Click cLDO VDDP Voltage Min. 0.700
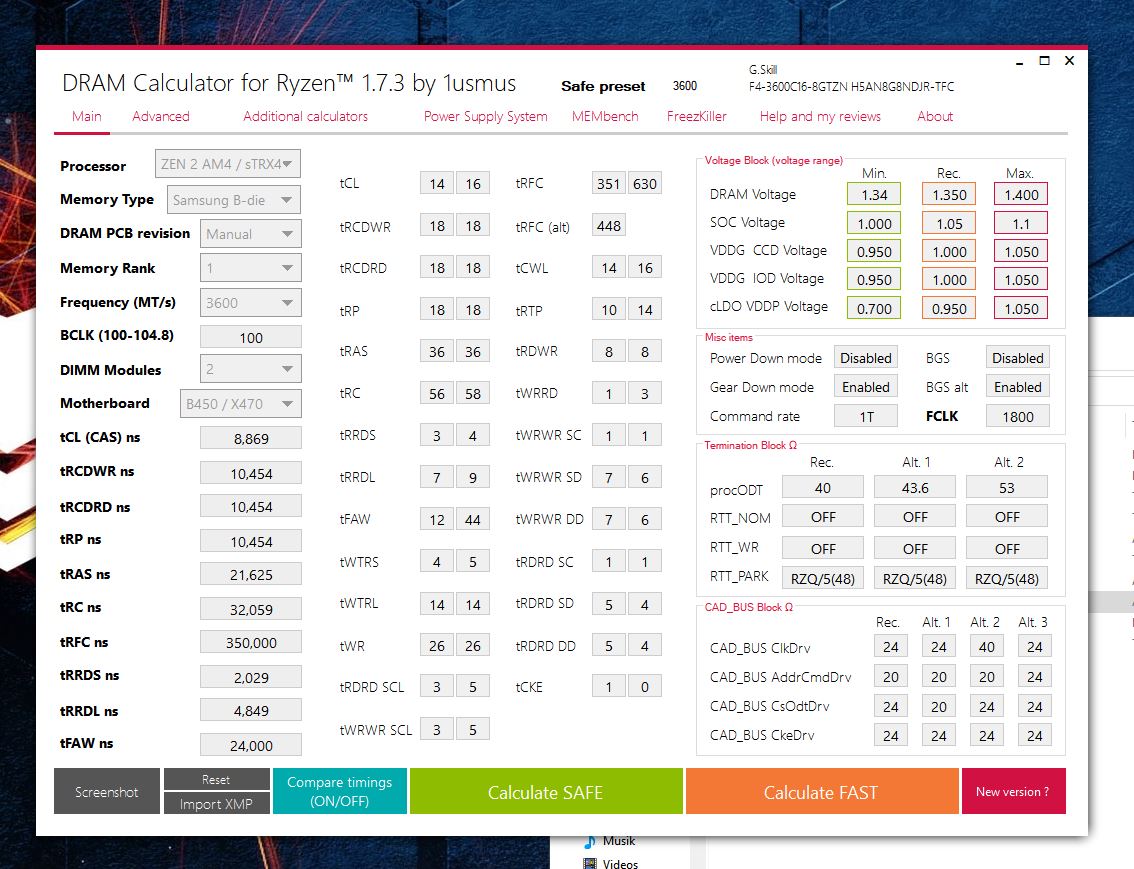 tap(874, 309)
